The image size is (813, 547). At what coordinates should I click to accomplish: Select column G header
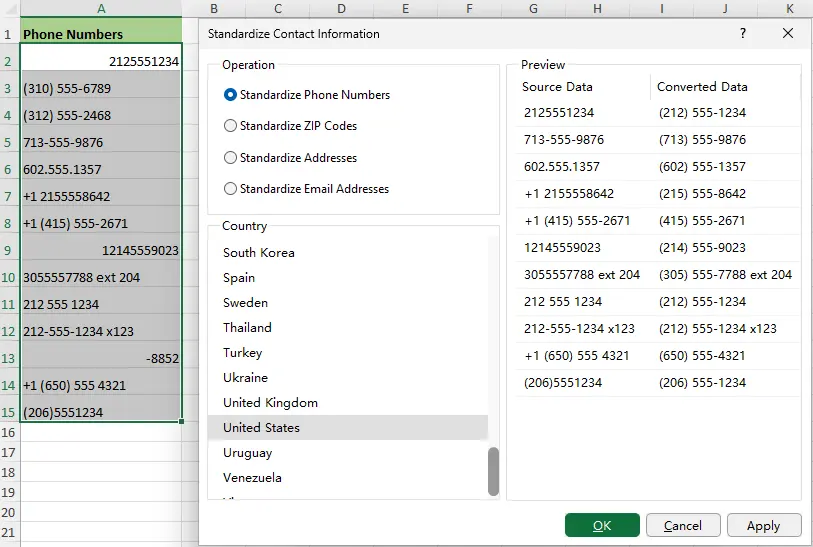534,8
